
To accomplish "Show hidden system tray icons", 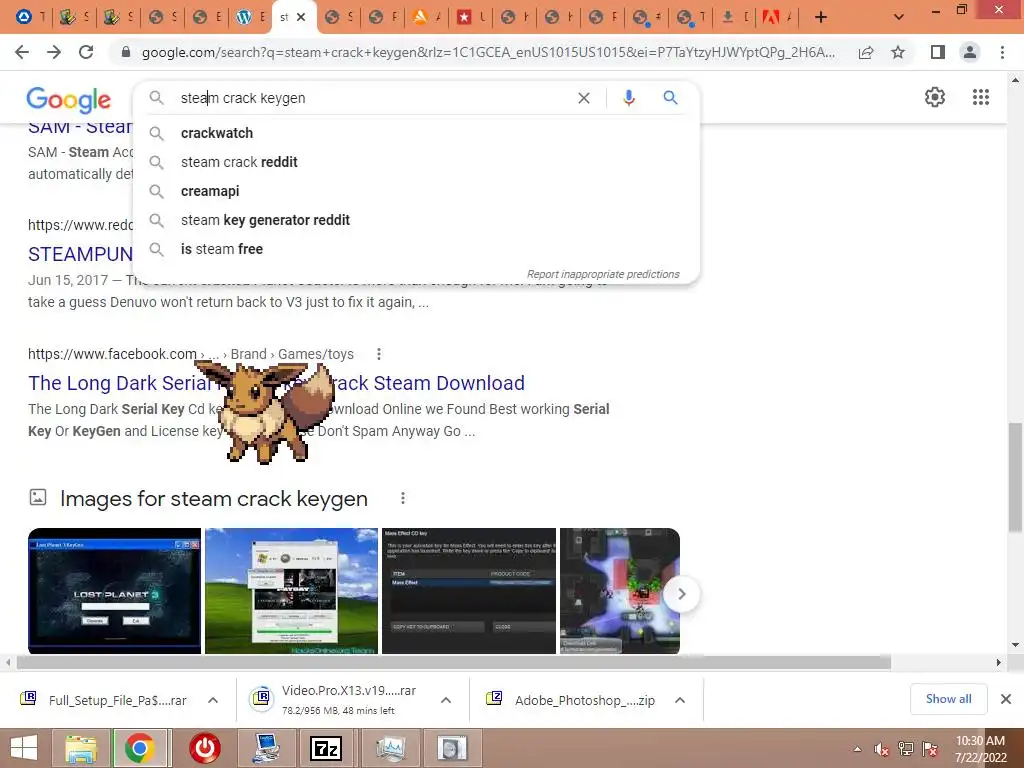I will (857, 750).
